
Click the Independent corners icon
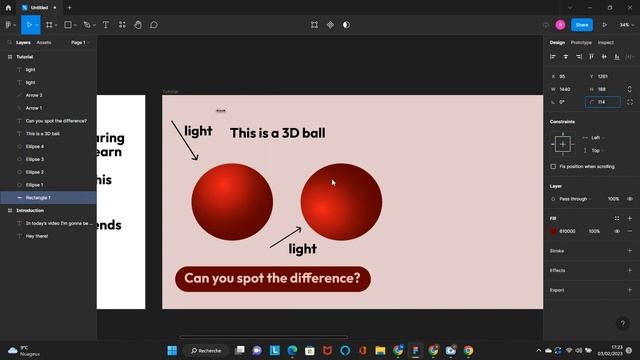[x=630, y=102]
